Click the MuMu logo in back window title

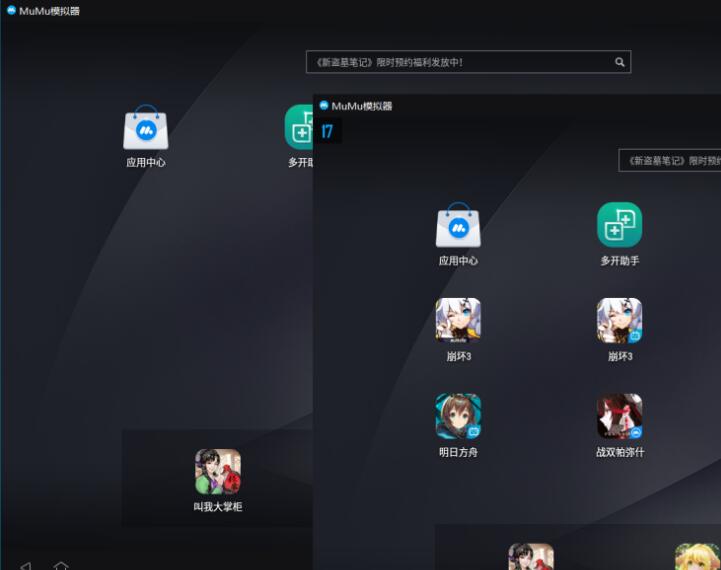(11, 10)
